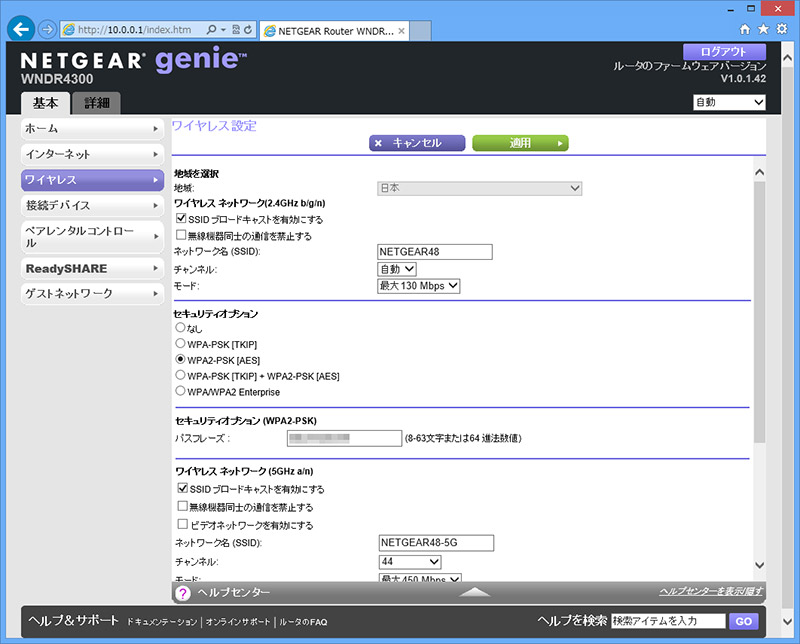The width and height of the screenshot is (800, 644).
Task: Click the browser forward arrow button
Action: [x=47, y=29]
